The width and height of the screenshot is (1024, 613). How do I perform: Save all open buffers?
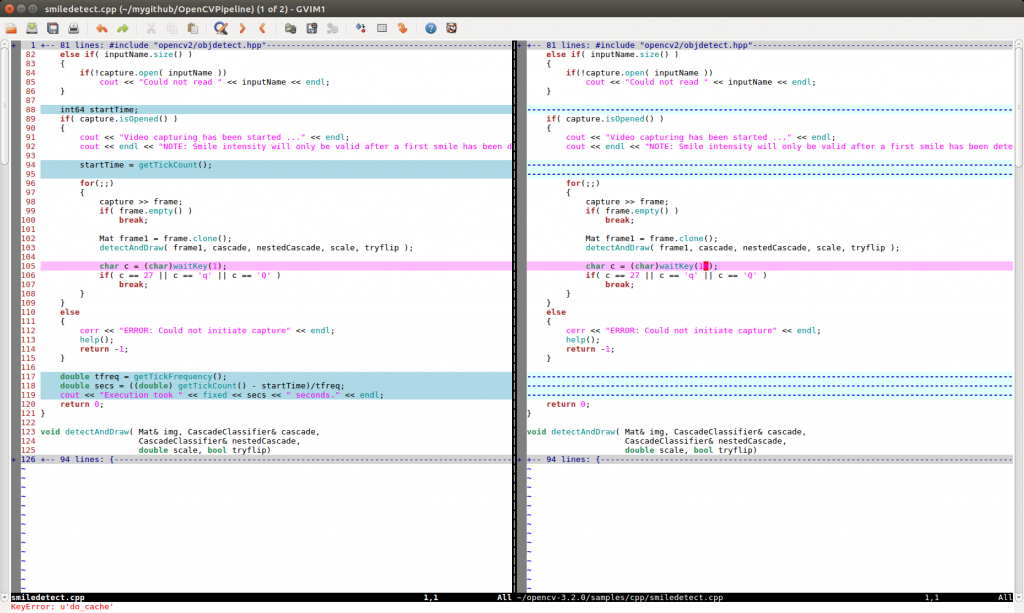[51, 28]
